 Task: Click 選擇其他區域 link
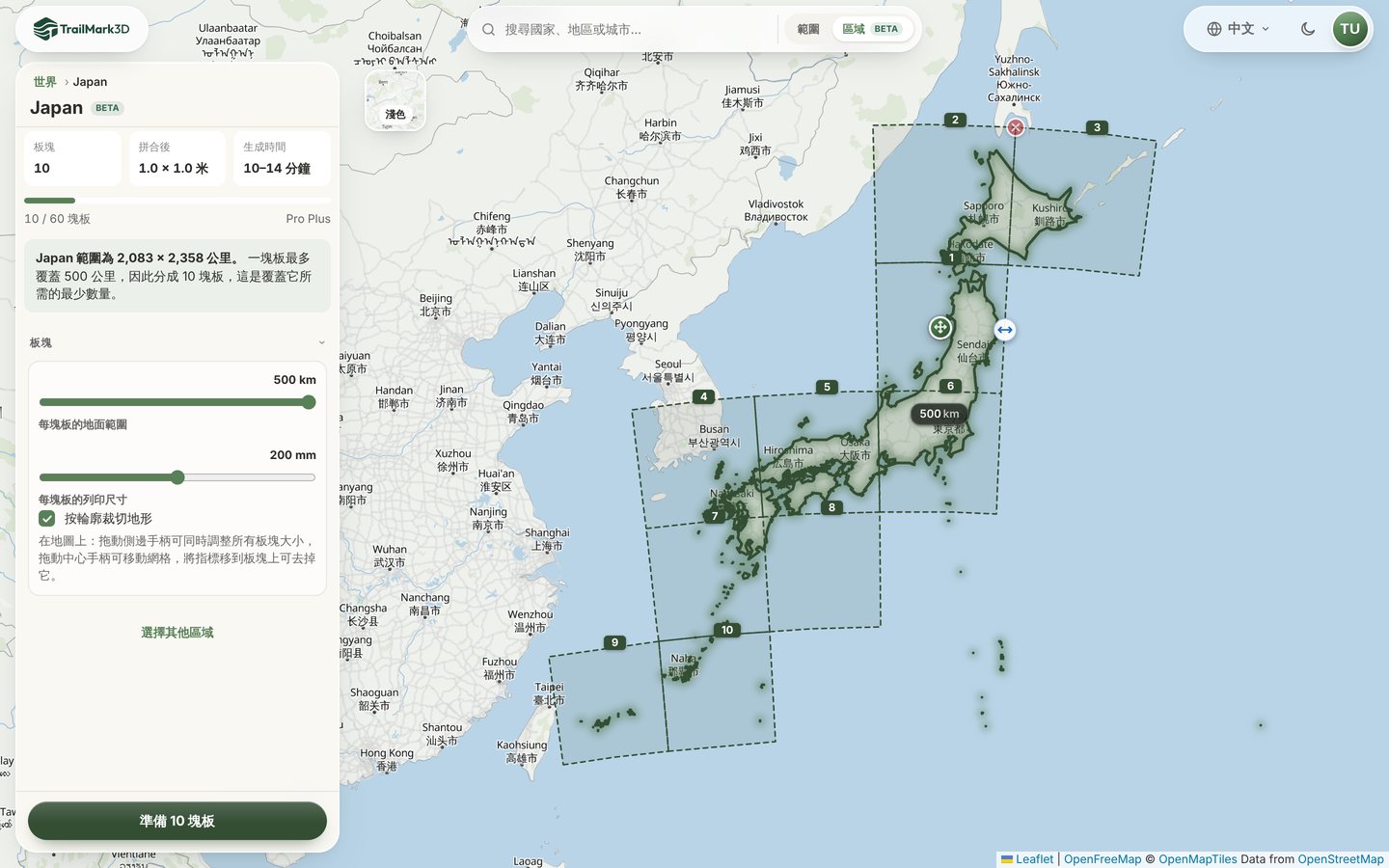(177, 633)
